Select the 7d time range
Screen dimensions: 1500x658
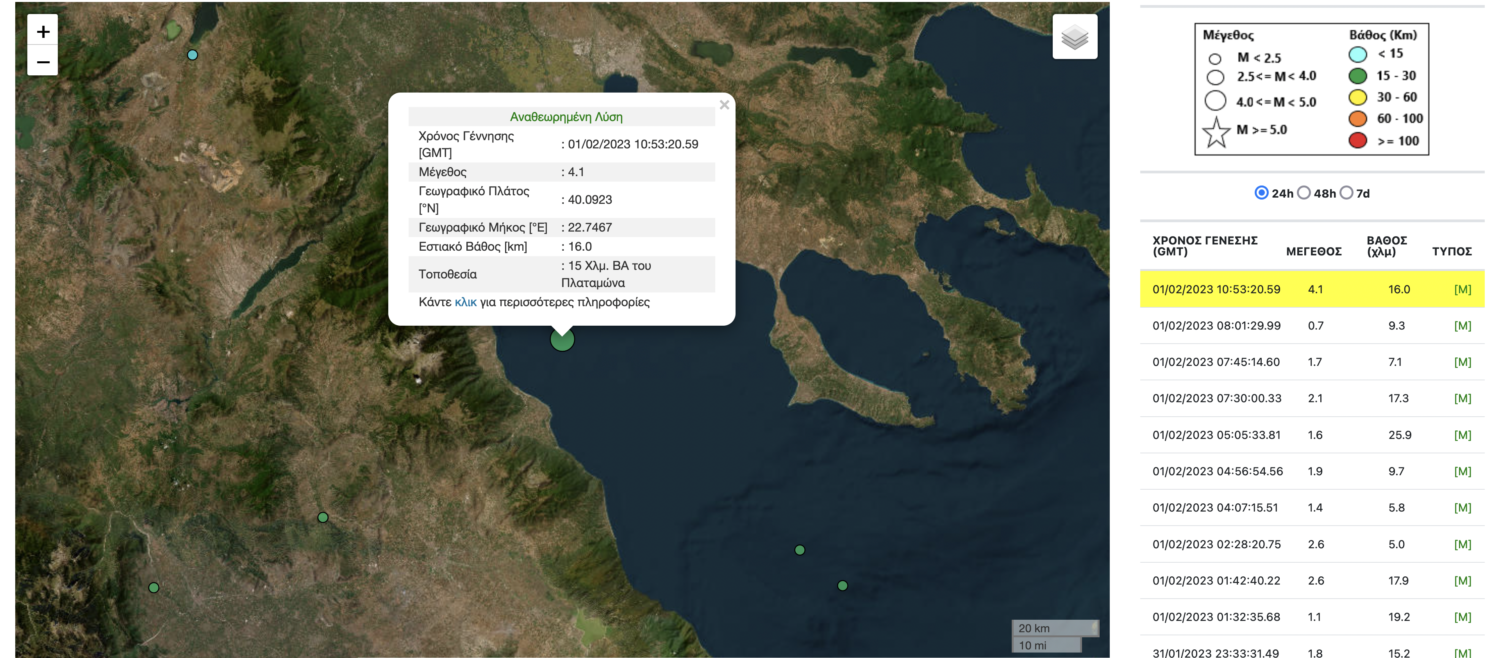1346,193
